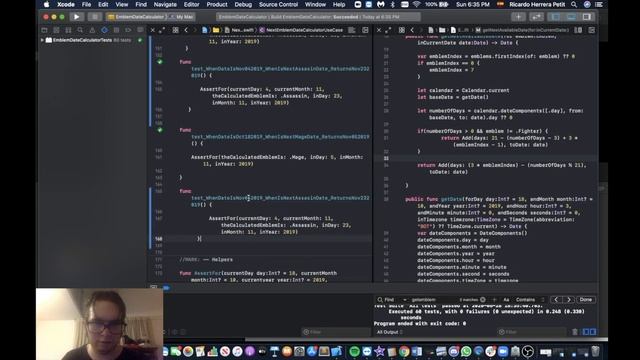Viewport: 640px width, 360px height.
Task: Click the console output Filter field
Action: (531, 332)
